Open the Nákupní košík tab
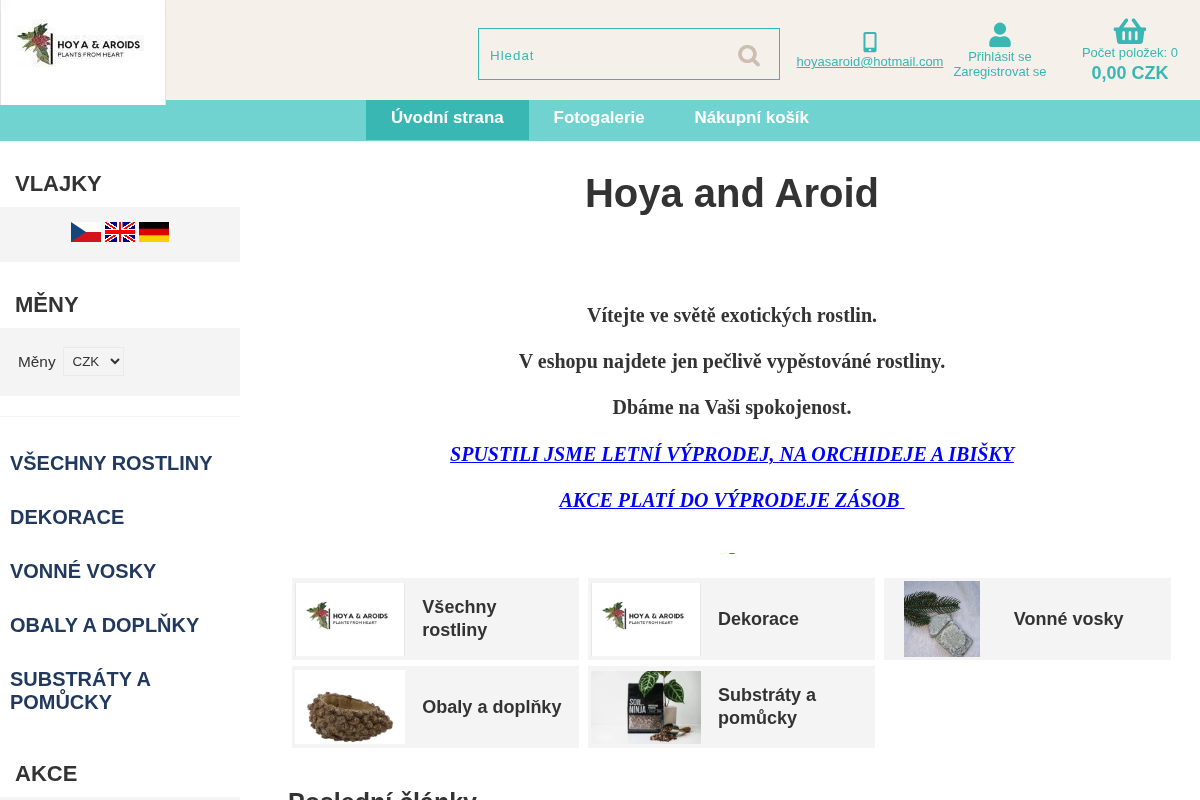 point(752,118)
